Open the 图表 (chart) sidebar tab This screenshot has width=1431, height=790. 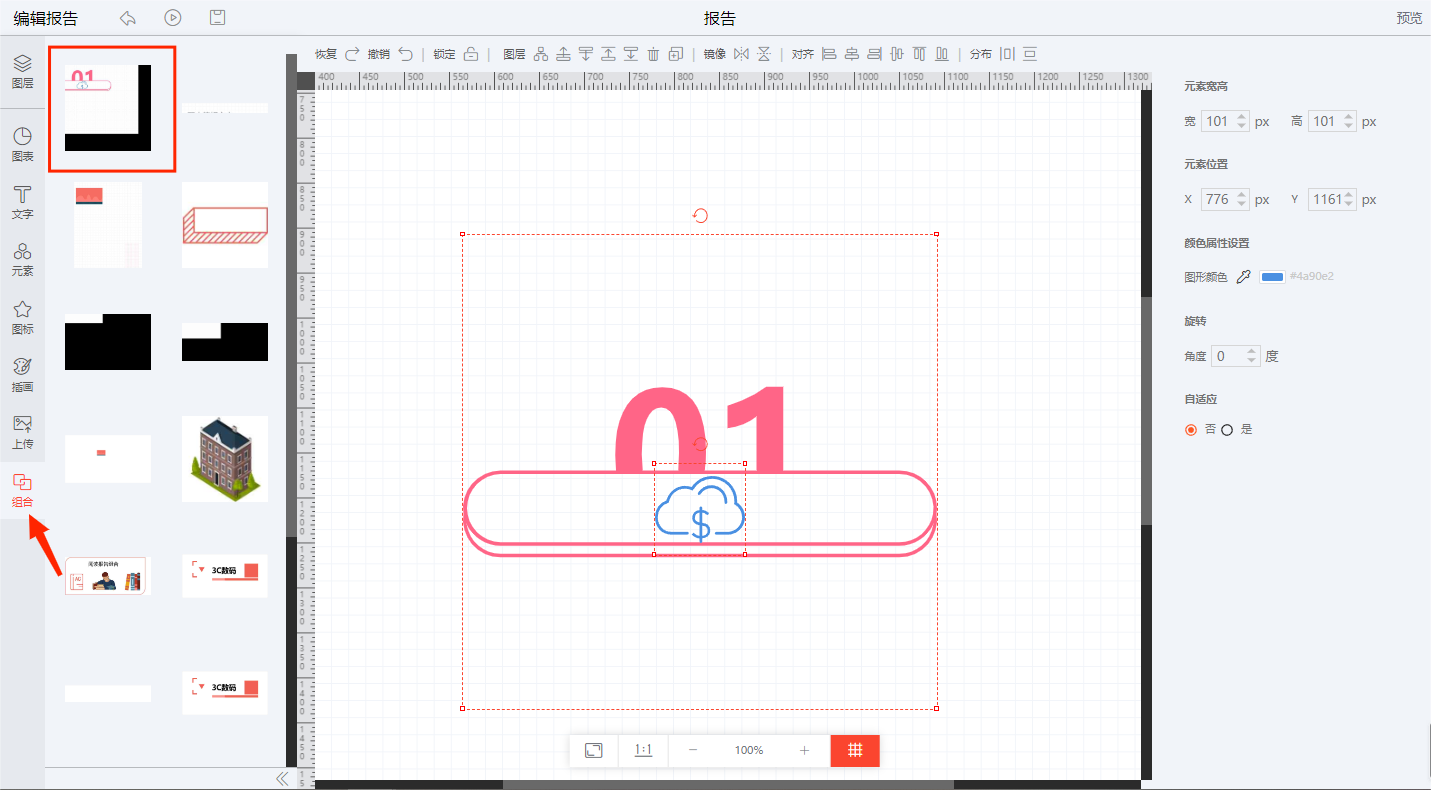point(22,144)
